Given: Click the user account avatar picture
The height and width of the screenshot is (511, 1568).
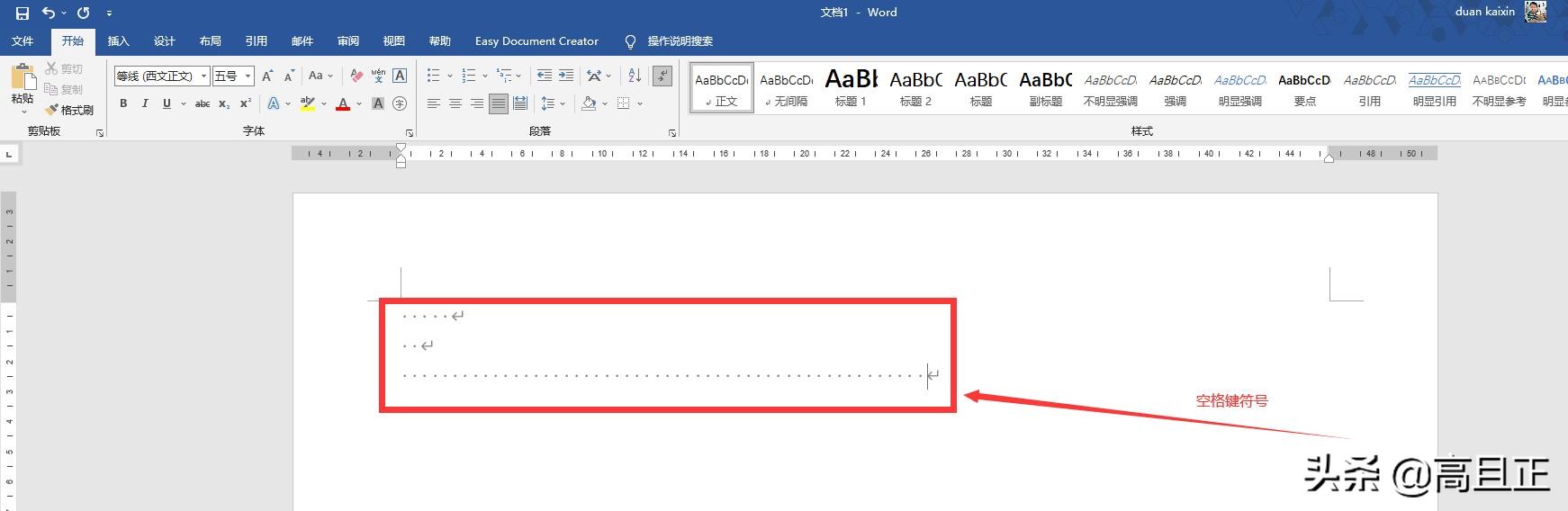Looking at the screenshot, I should point(1536,12).
